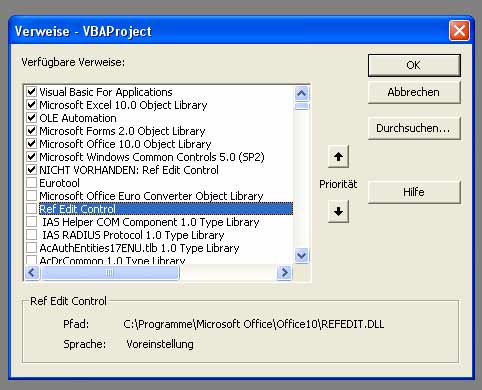Image resolution: width=482 pixels, height=390 pixels.
Task: Select 'Visual Basic For Applications' row text
Action: click(106, 92)
